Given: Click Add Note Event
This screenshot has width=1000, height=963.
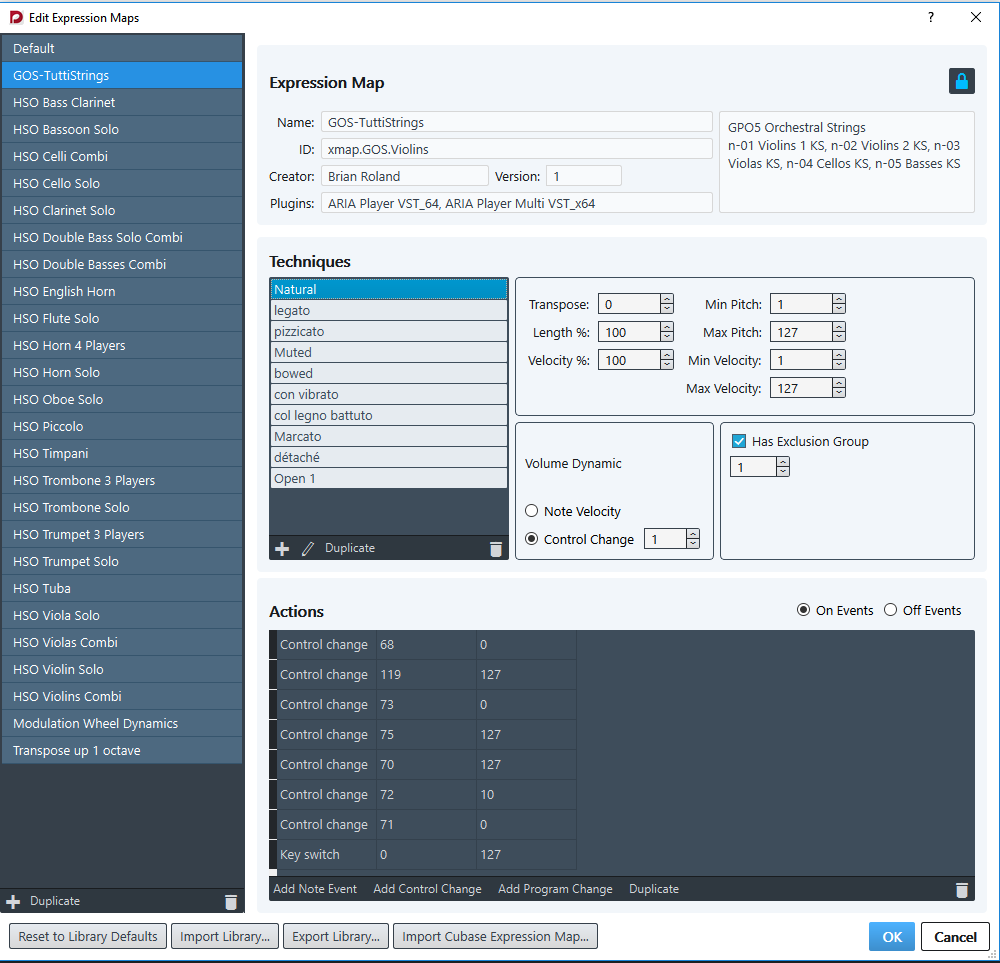Looking at the screenshot, I should [315, 889].
